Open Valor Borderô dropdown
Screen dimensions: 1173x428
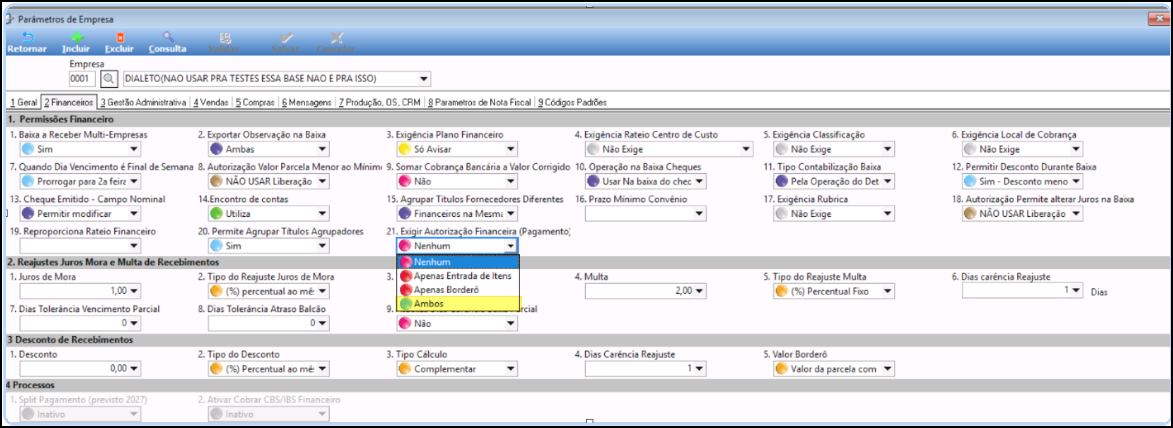point(887,369)
